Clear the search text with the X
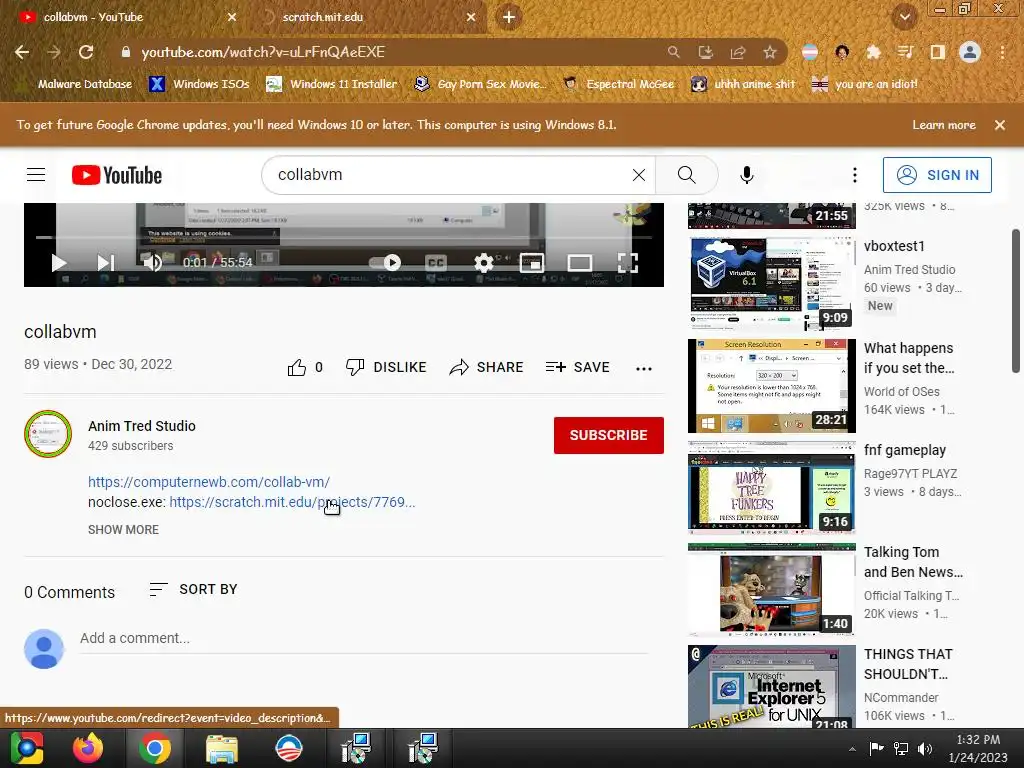 [639, 174]
